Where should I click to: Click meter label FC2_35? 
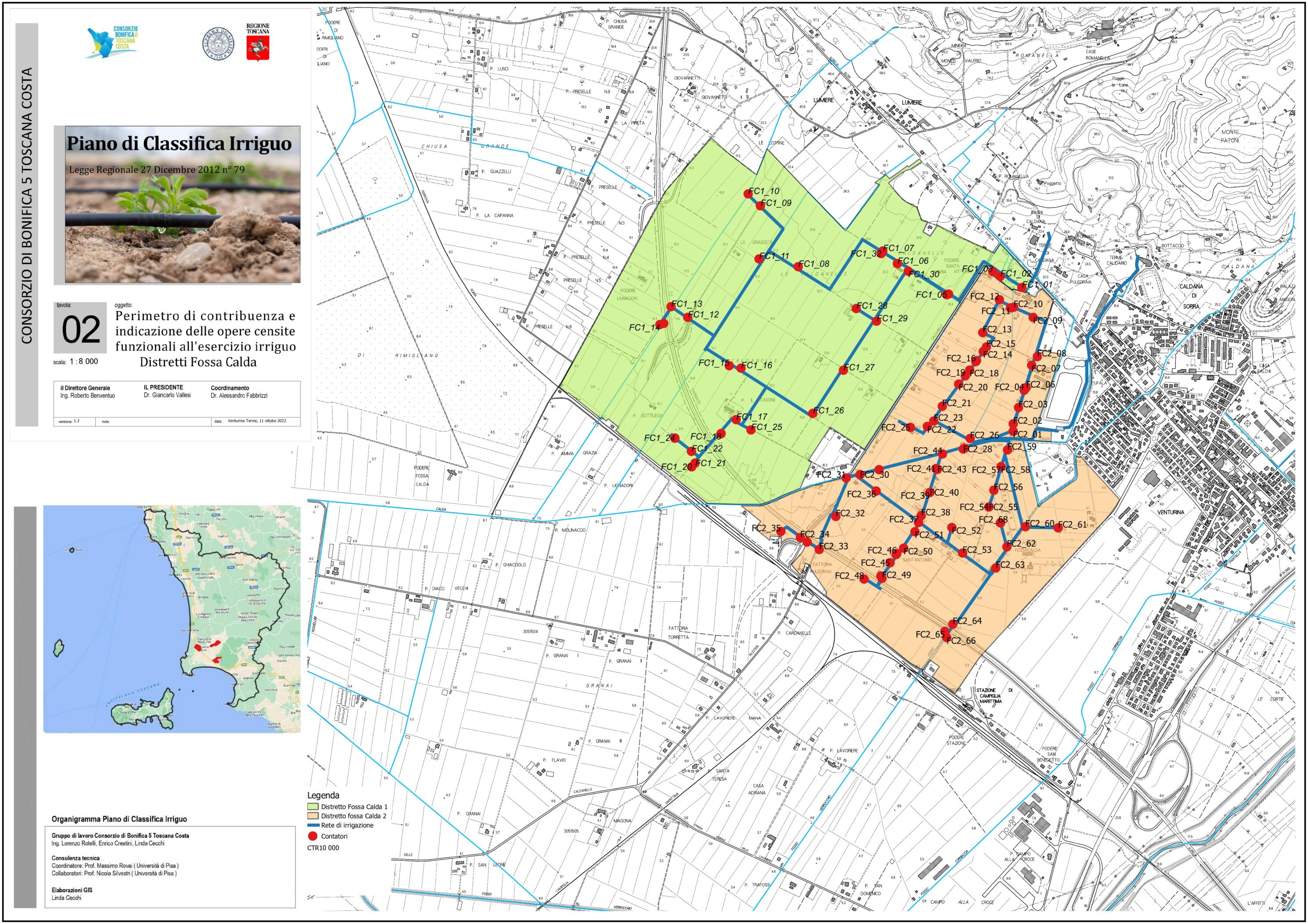point(767,529)
